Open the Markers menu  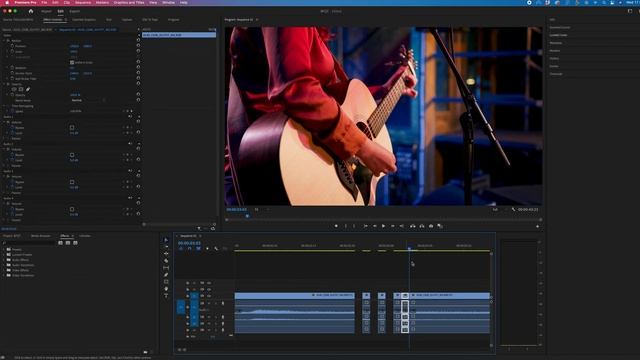pyautogui.click(x=102, y=2)
